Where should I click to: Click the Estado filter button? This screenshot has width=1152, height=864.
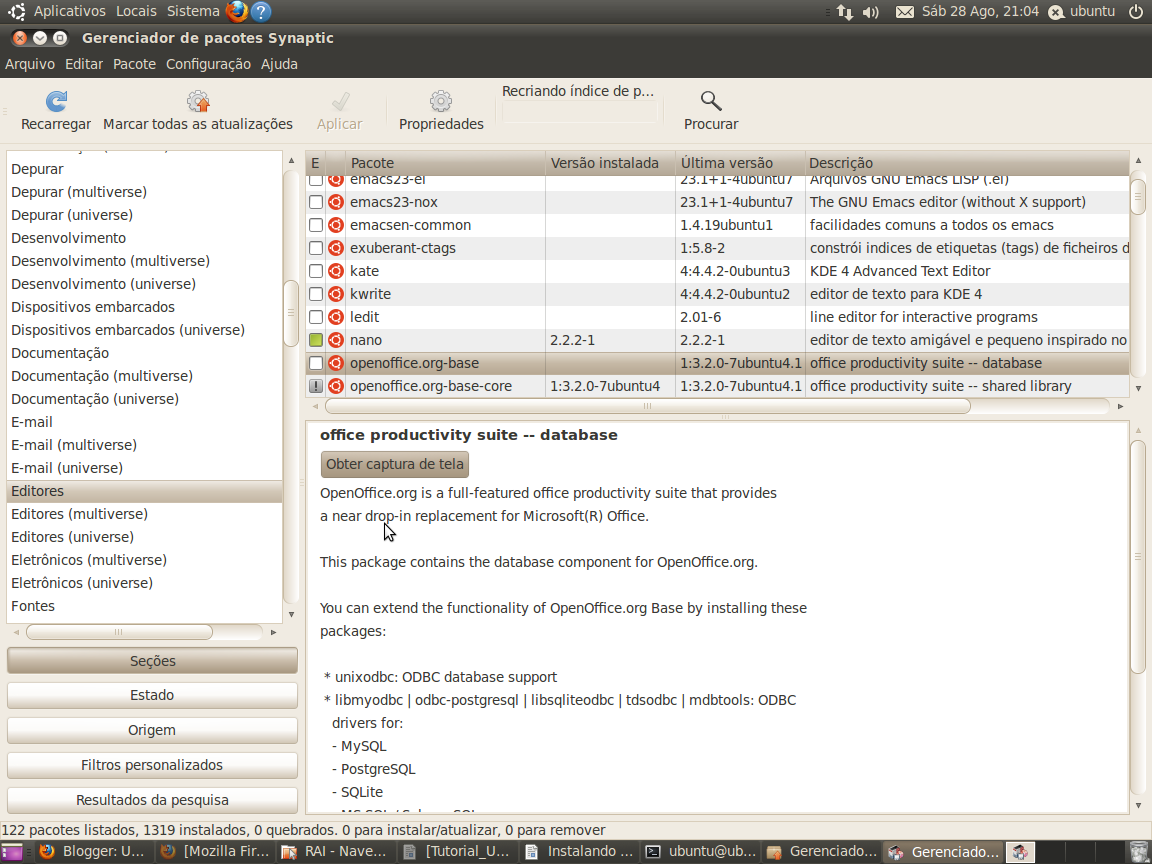(x=152, y=695)
